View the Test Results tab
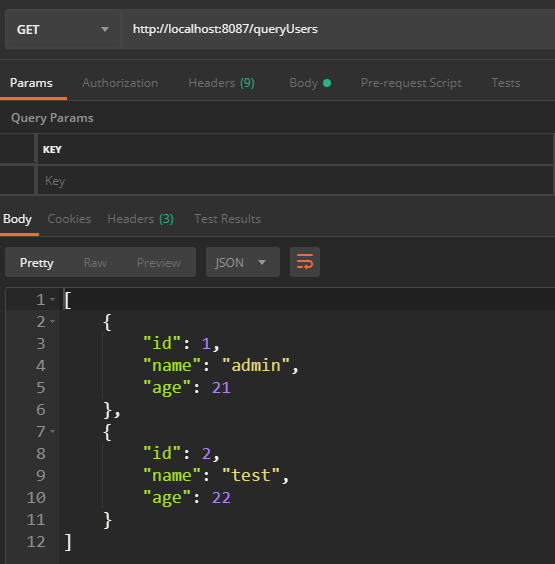The width and height of the screenshot is (555, 564). (227, 219)
